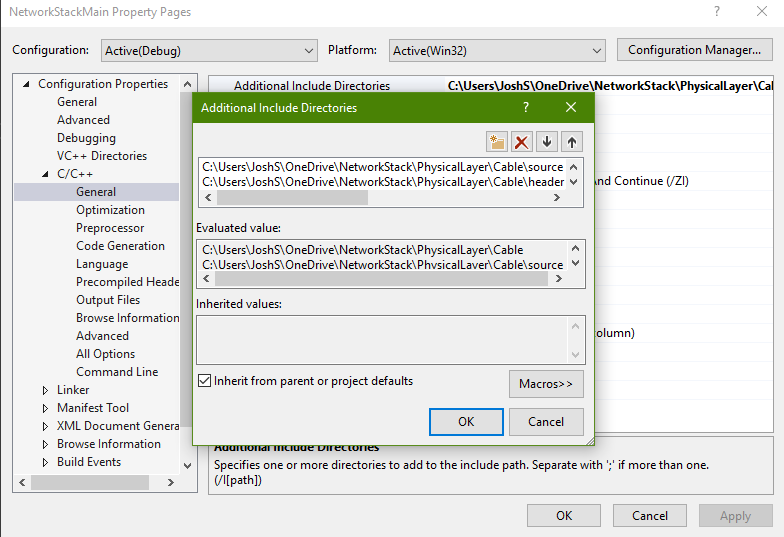This screenshot has height=537, width=784.
Task: Select General under Configuration Properties
Action: 77,102
